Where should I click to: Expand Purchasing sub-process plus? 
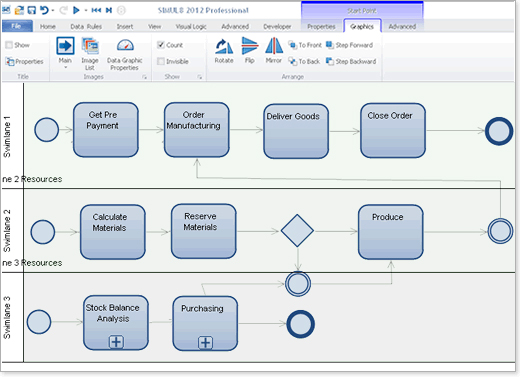point(206,343)
